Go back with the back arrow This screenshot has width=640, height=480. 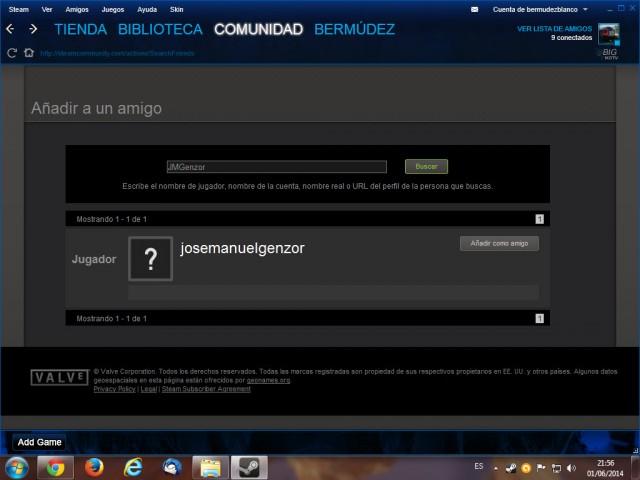(x=10, y=29)
